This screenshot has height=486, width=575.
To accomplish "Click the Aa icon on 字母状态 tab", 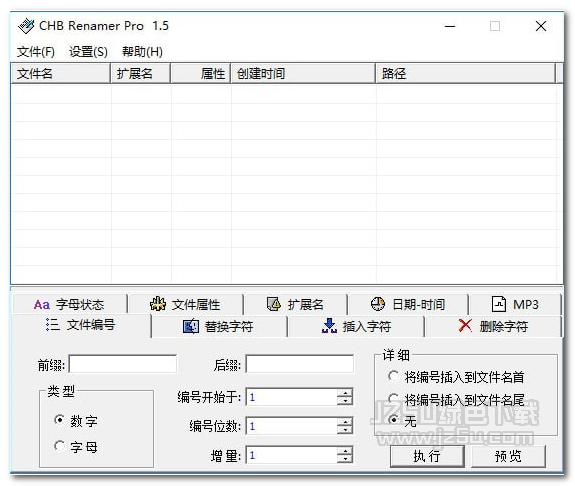I will point(41,305).
